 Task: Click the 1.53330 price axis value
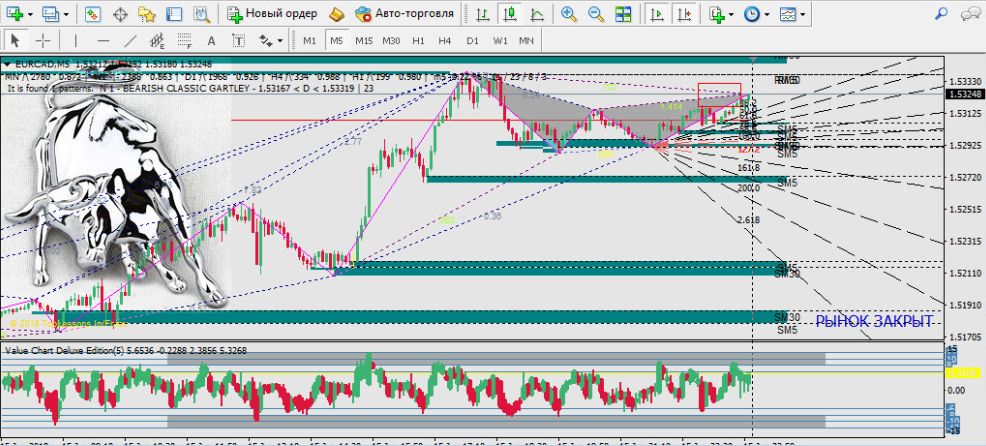coord(965,82)
